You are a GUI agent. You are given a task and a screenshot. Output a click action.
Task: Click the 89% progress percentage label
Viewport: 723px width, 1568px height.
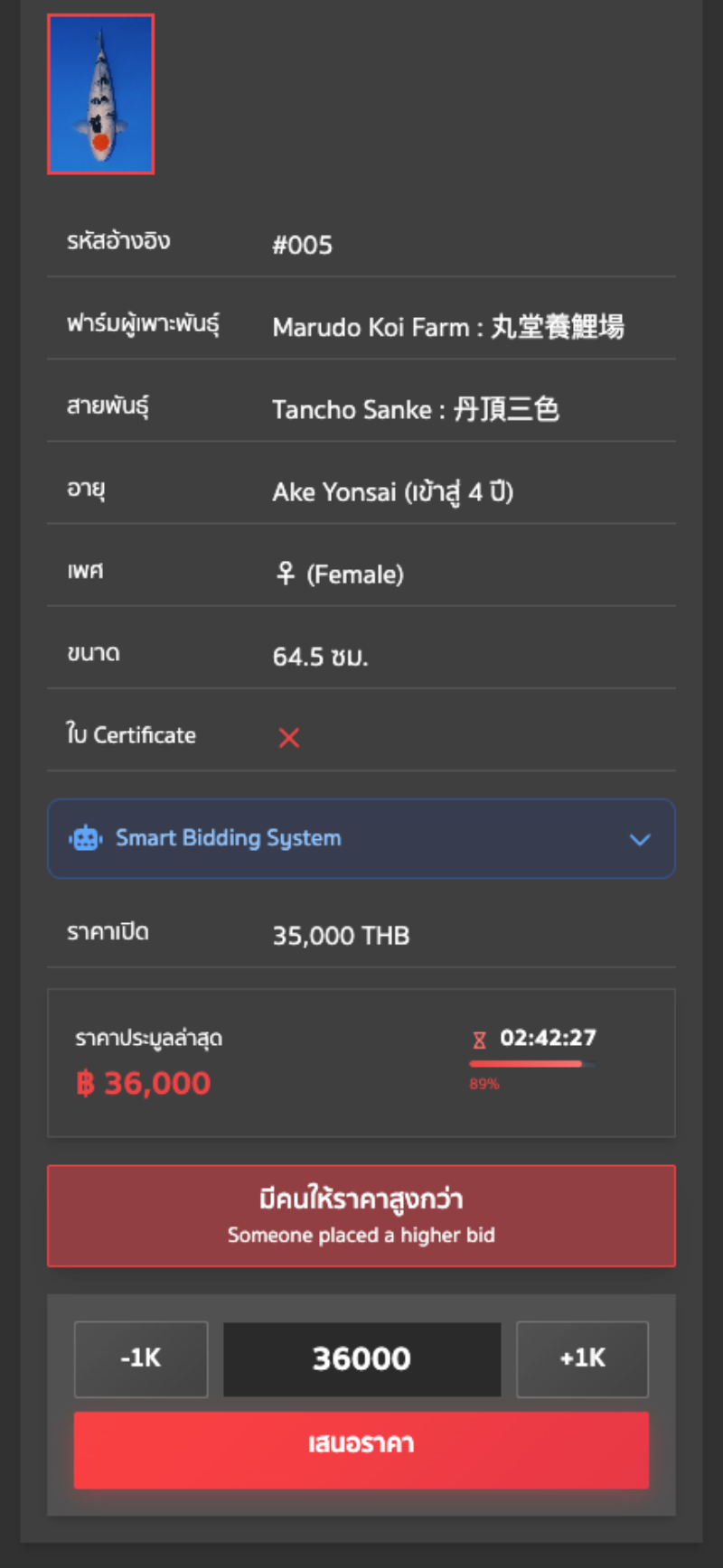[484, 1084]
